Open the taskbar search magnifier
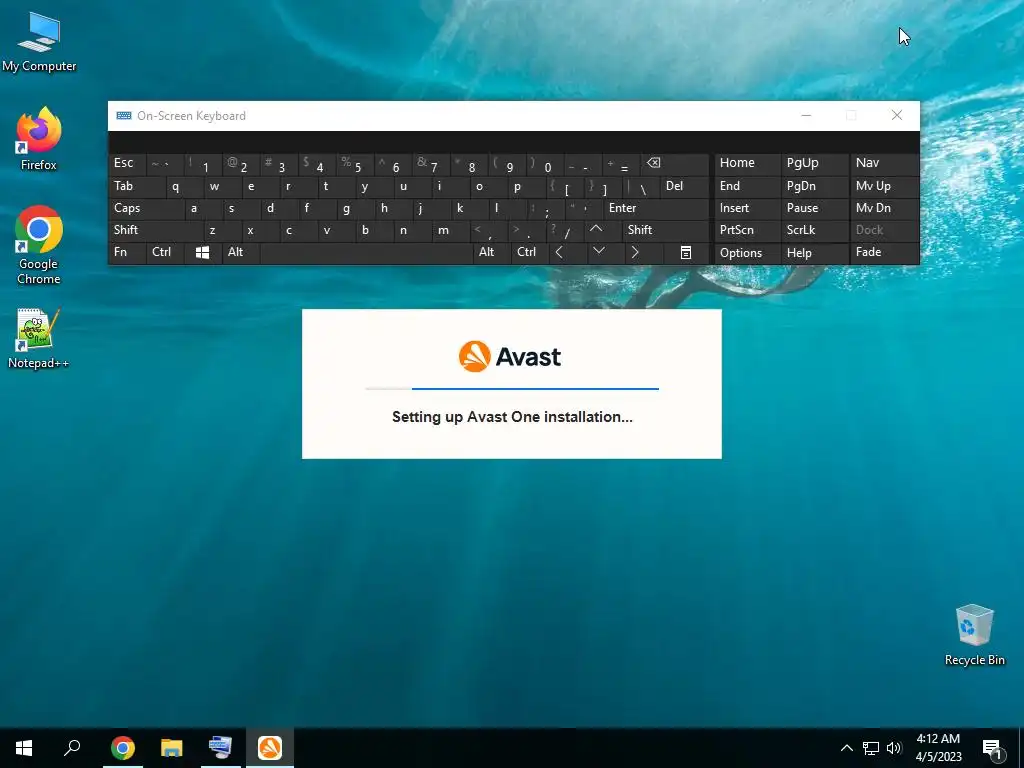1024x768 pixels. pyautogui.click(x=72, y=748)
